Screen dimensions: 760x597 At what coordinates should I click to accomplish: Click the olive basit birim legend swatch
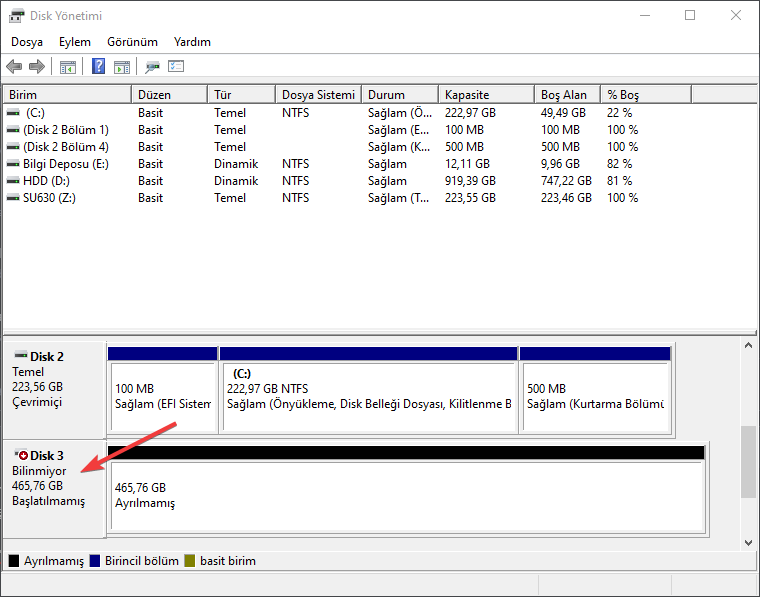[190, 561]
